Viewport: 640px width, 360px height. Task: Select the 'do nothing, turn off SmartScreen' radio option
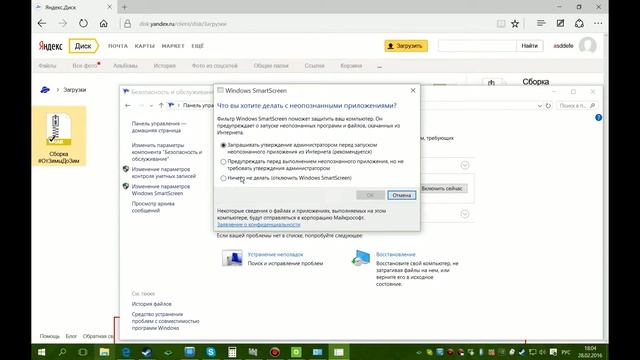pos(223,178)
